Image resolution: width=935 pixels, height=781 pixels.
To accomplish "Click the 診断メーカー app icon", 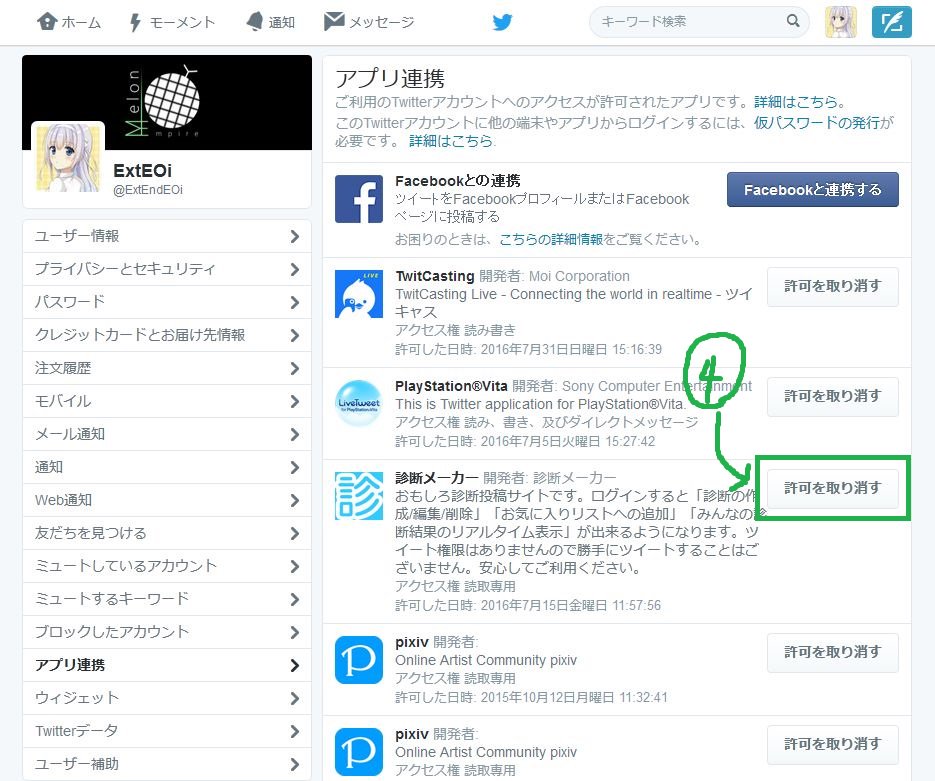I will pyautogui.click(x=358, y=495).
